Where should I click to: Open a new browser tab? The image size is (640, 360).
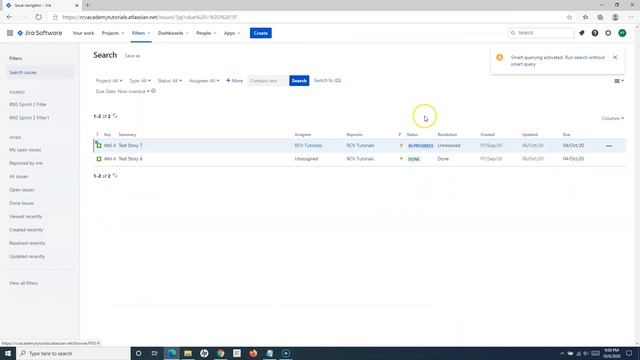(x=87, y=5)
